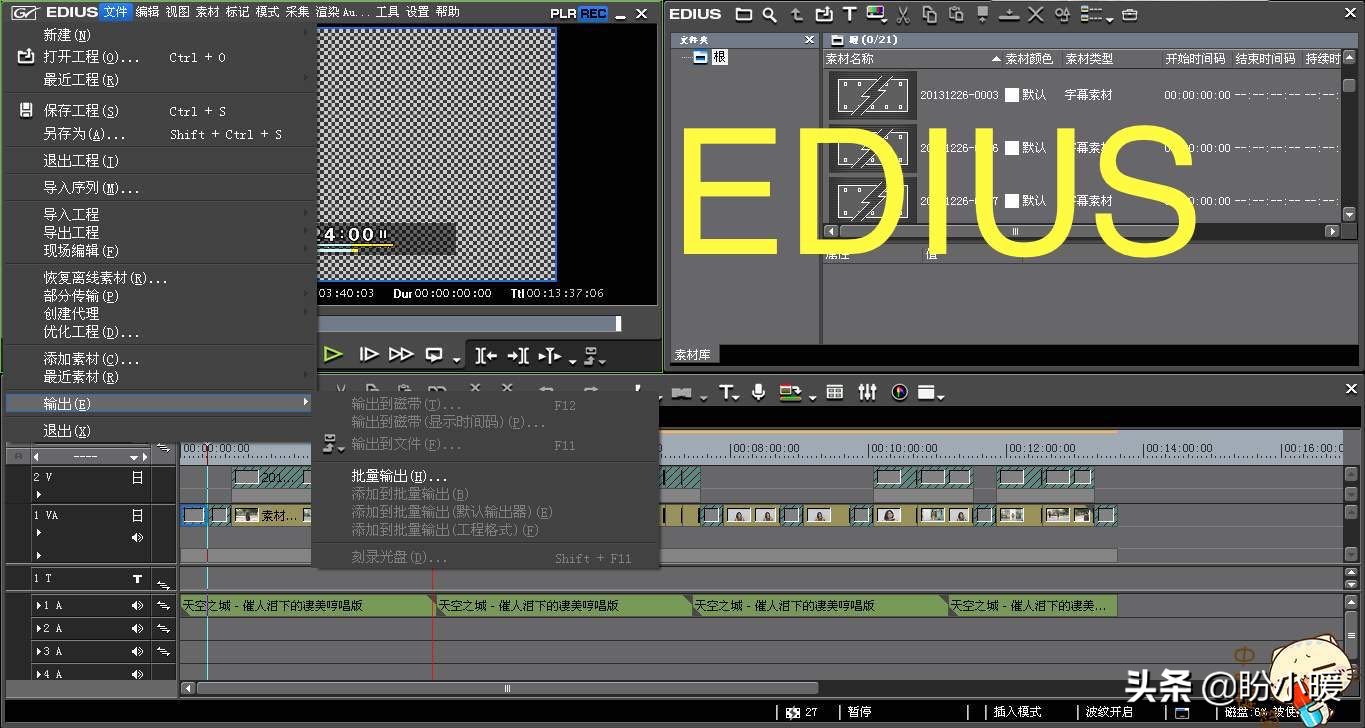This screenshot has height=728, width=1365.
Task: Open the 编辑 menu
Action: tap(147, 12)
